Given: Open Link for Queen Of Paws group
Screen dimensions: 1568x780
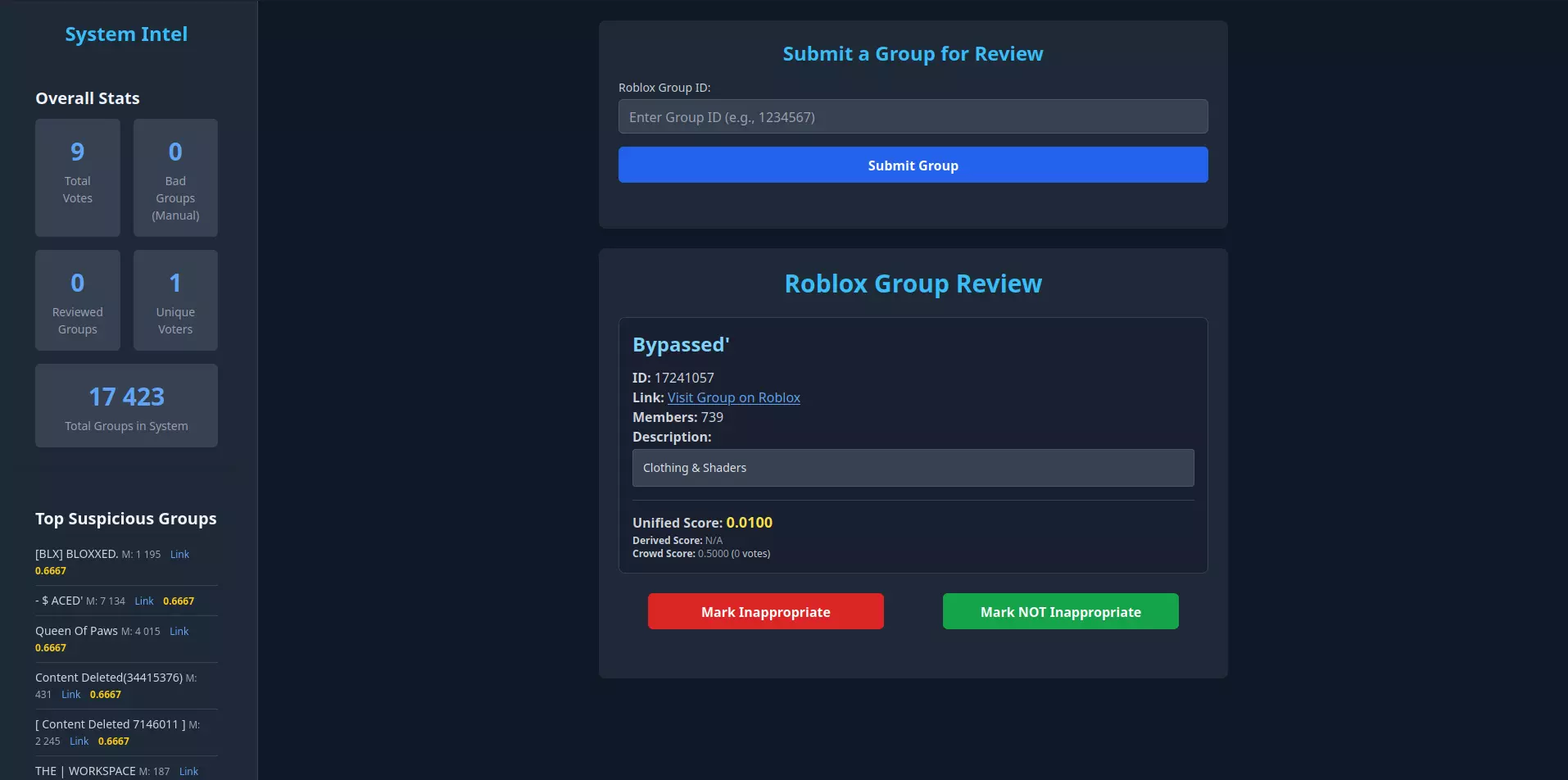Looking at the screenshot, I should (x=179, y=632).
